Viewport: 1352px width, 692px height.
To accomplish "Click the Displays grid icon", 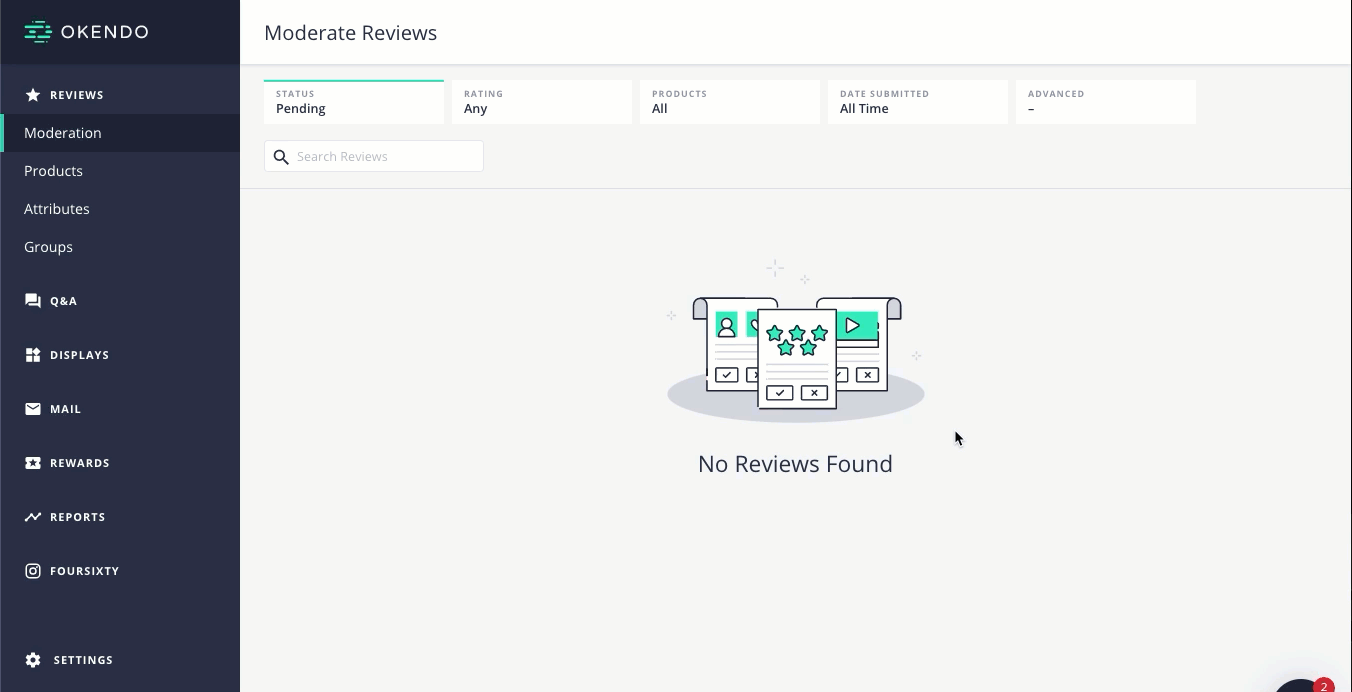I will pos(33,355).
